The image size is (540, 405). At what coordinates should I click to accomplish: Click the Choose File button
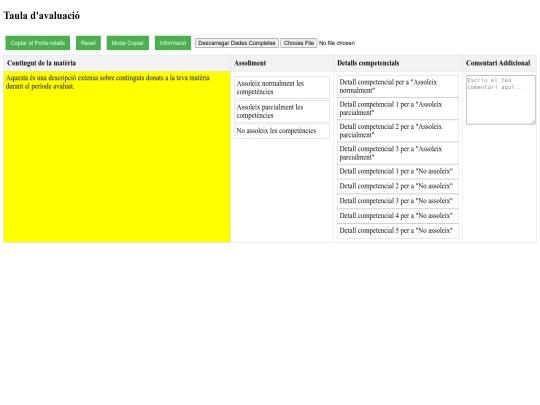point(299,43)
